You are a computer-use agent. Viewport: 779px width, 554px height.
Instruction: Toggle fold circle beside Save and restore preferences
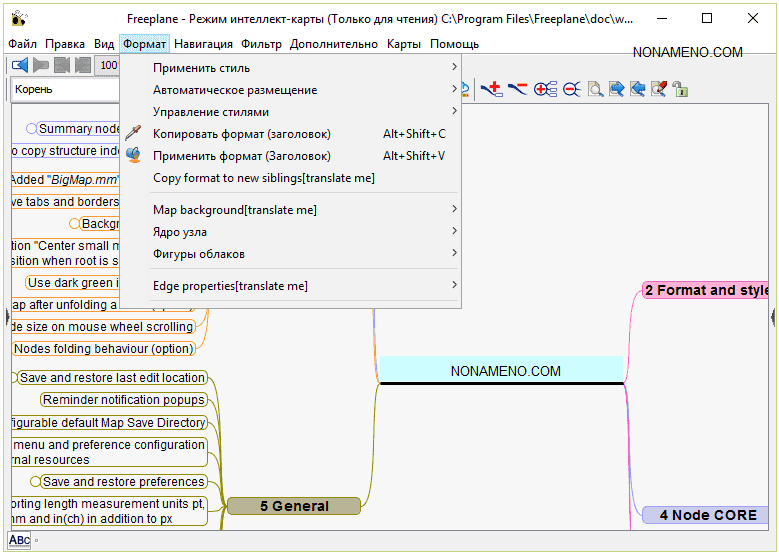click(x=36, y=482)
